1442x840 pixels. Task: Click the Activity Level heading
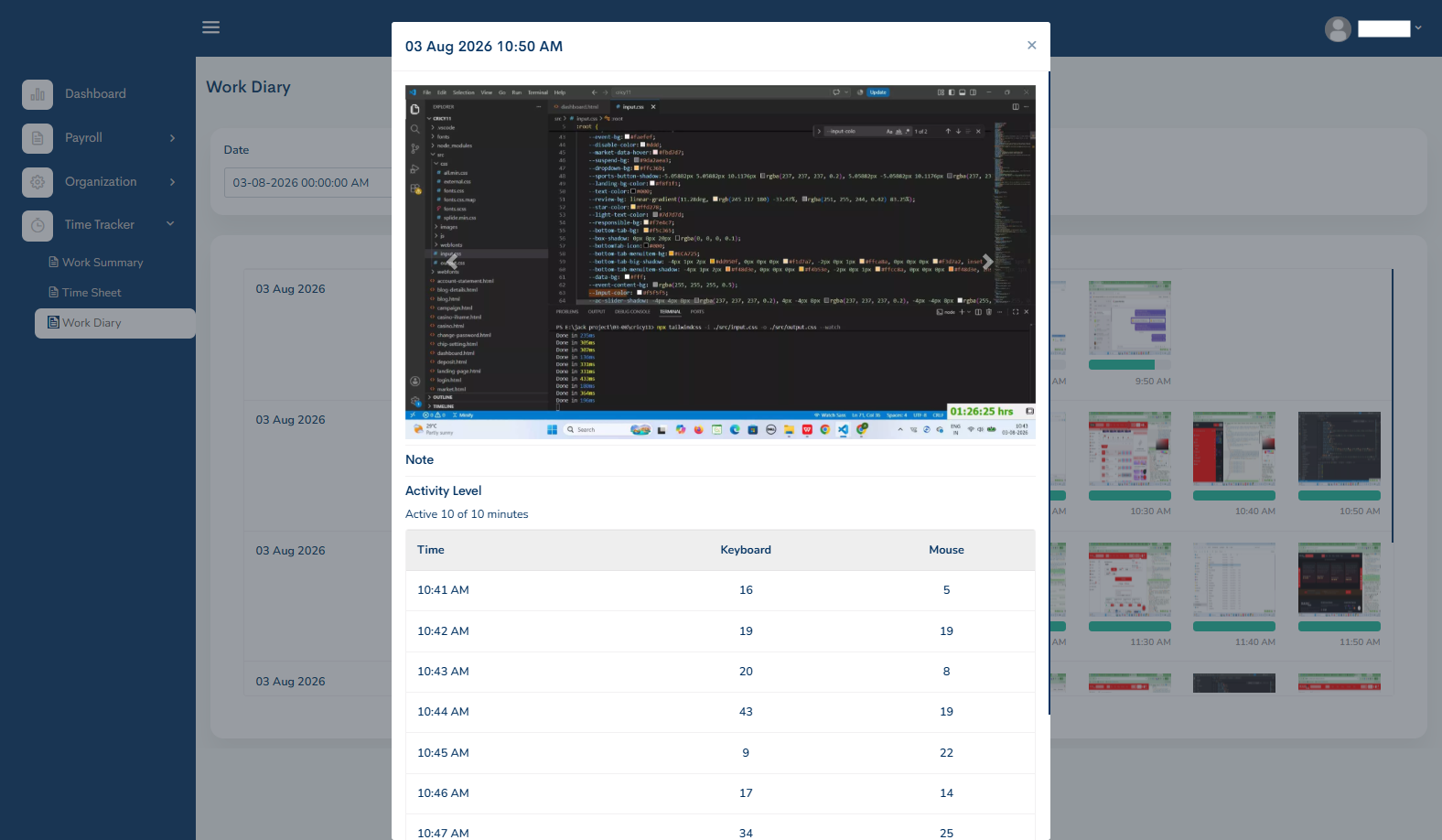tap(443, 491)
